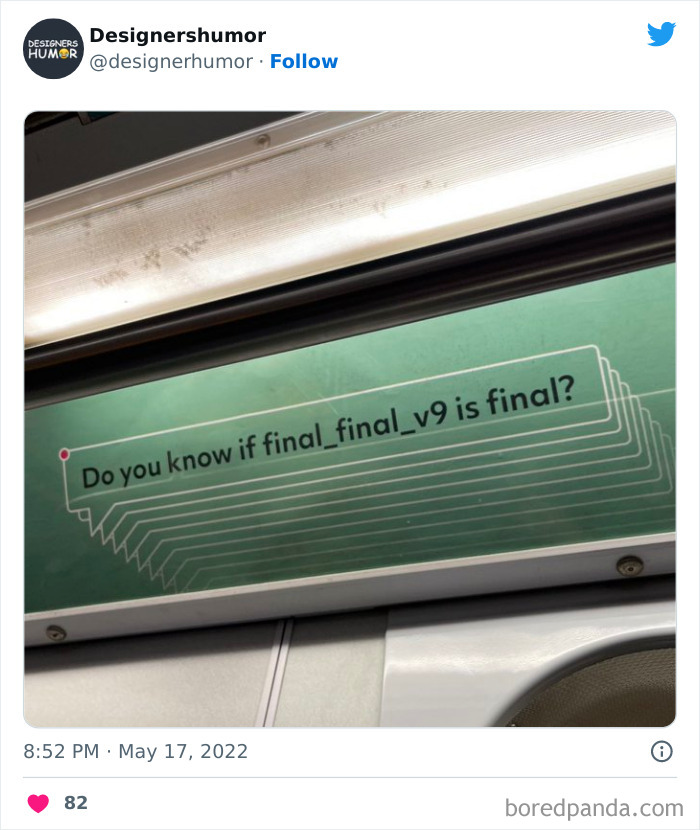Image resolution: width=700 pixels, height=830 pixels.
Task: View the 82 likes count
Action: 76,803
